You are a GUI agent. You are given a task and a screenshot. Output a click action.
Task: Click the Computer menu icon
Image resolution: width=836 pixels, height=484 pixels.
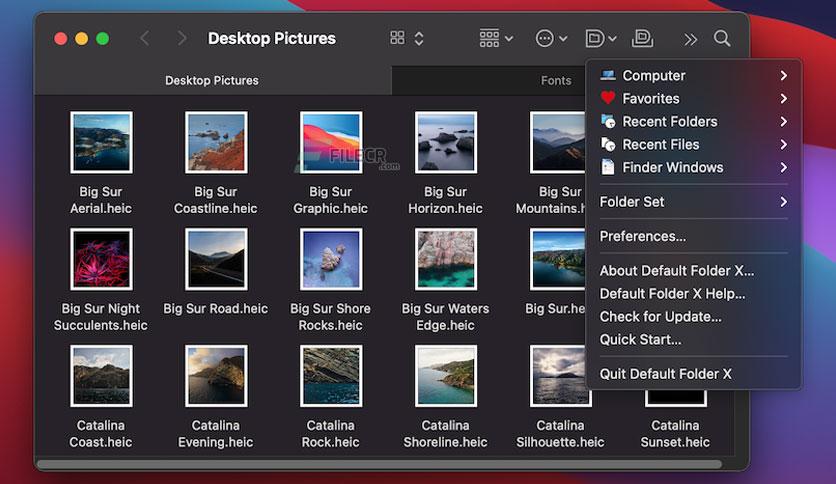pyautogui.click(x=608, y=75)
